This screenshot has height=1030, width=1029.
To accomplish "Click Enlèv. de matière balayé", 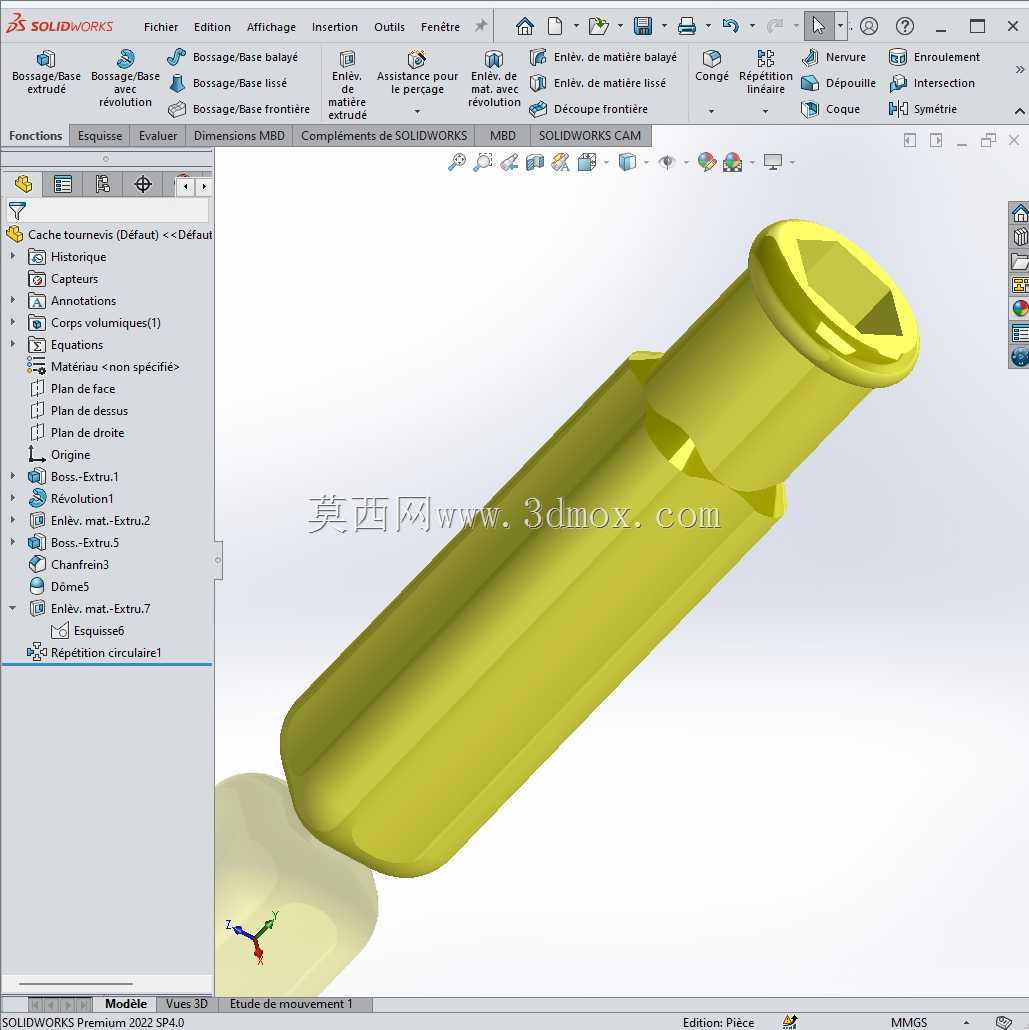I will (x=603, y=57).
